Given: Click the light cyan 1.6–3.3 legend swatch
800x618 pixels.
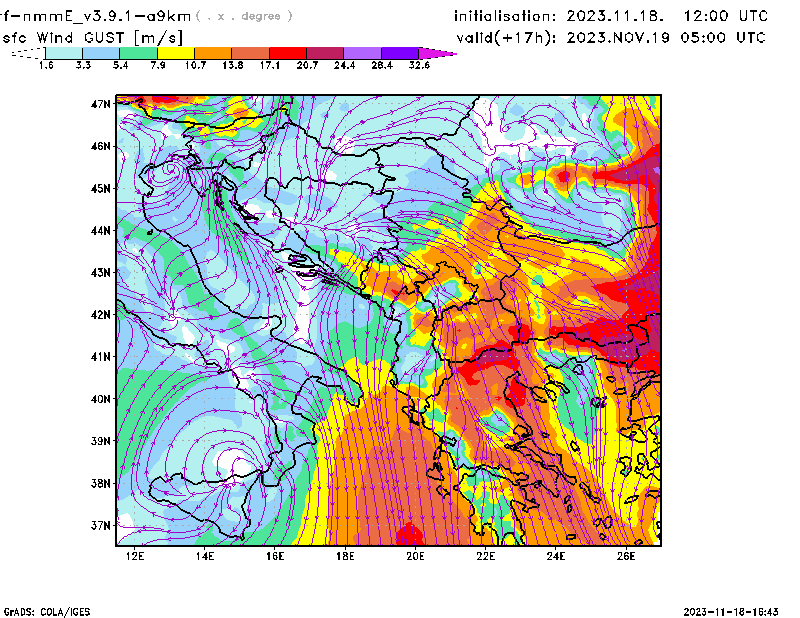Looking at the screenshot, I should pyautogui.click(x=64, y=53).
